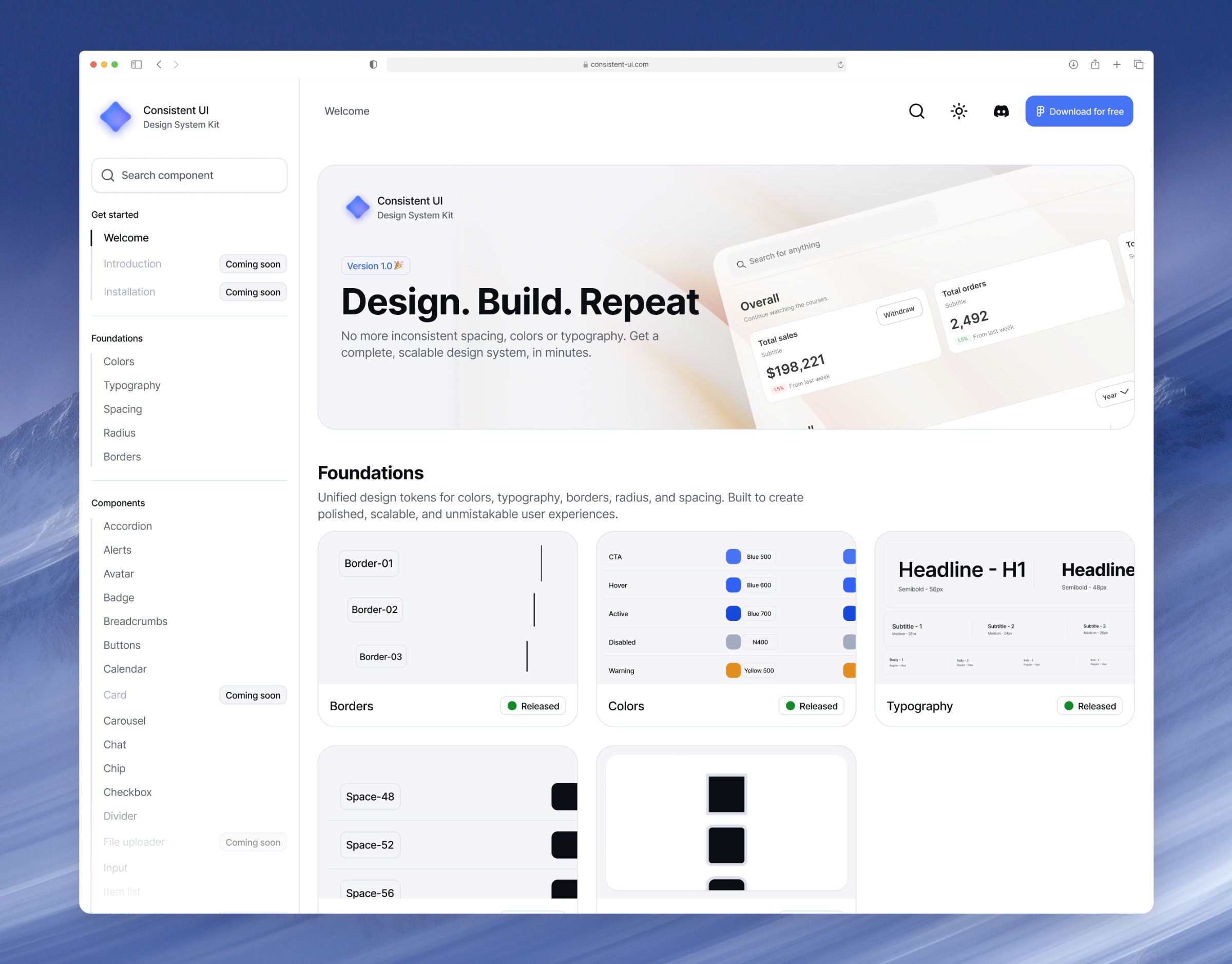Click the Download for free button
1232x964 pixels.
(1079, 111)
